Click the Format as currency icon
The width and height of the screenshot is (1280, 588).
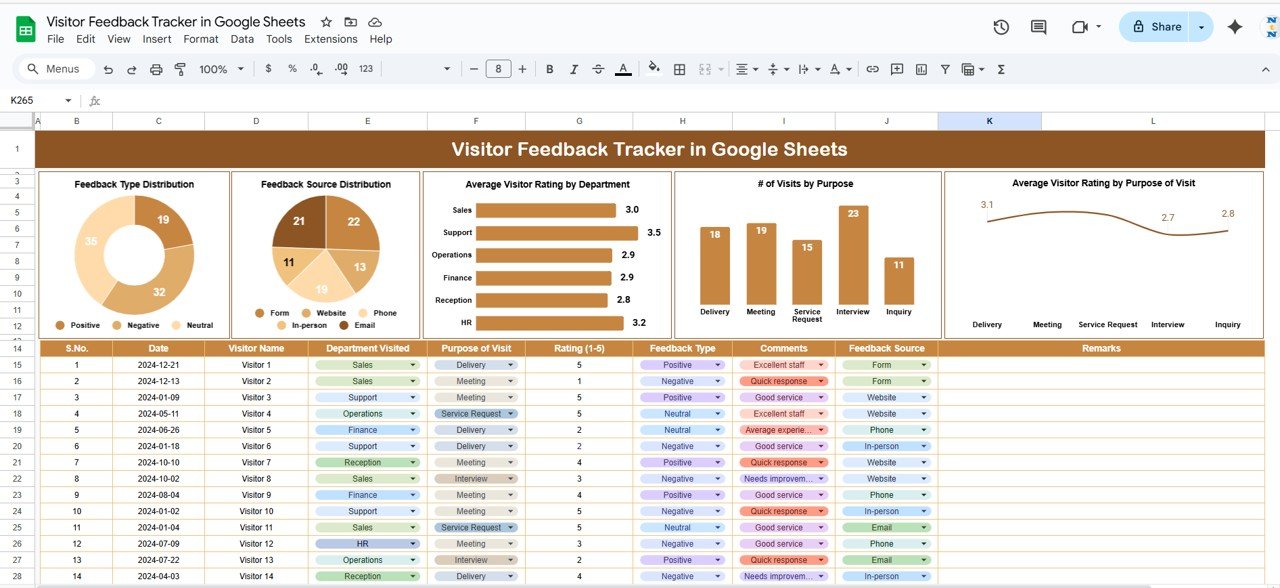point(267,69)
